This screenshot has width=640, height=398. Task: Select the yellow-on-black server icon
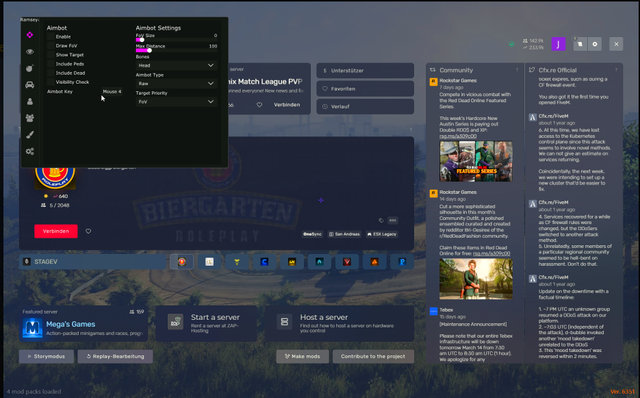(x=292, y=262)
